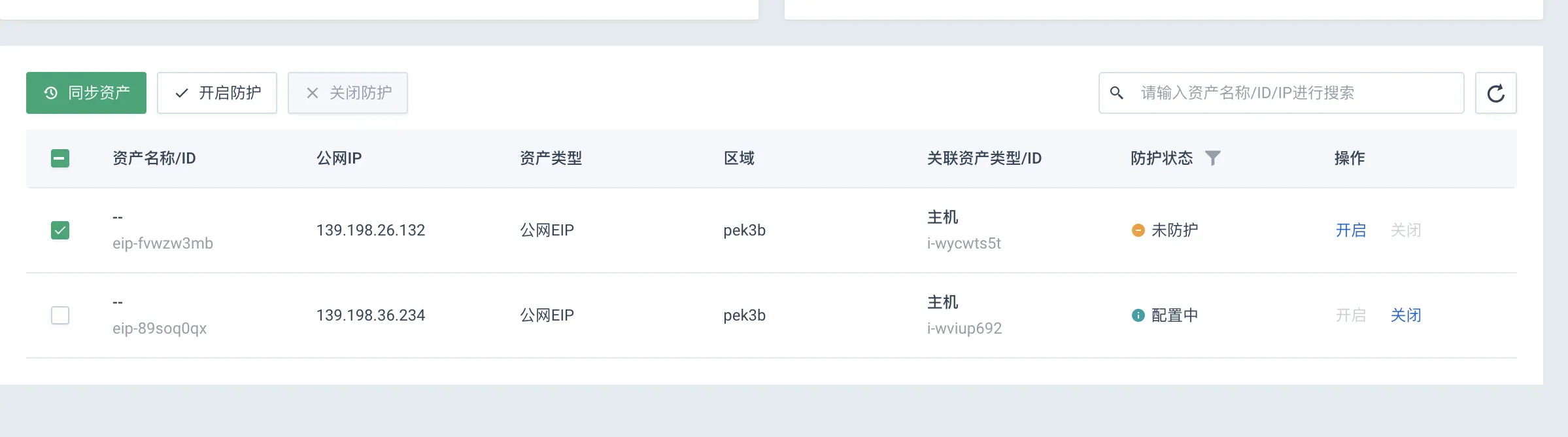Open the 防护状态 filter funnel
Image resolution: width=1568 pixels, height=437 pixels.
(x=1212, y=158)
